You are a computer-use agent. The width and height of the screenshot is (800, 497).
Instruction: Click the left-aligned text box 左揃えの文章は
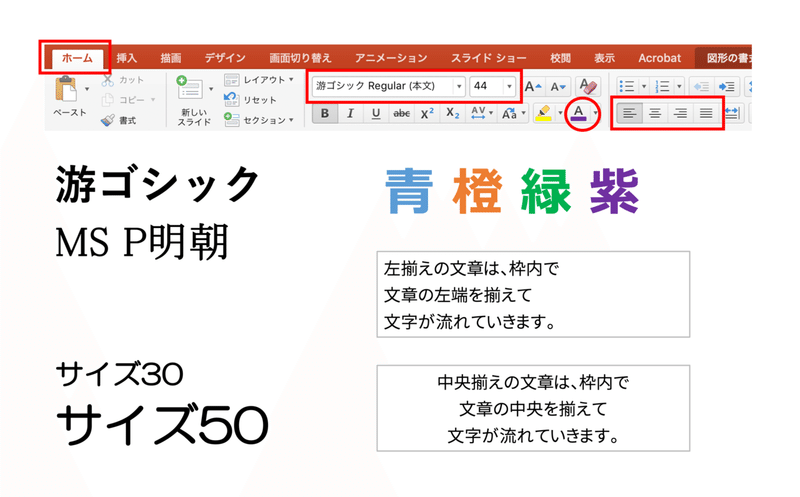(533, 294)
